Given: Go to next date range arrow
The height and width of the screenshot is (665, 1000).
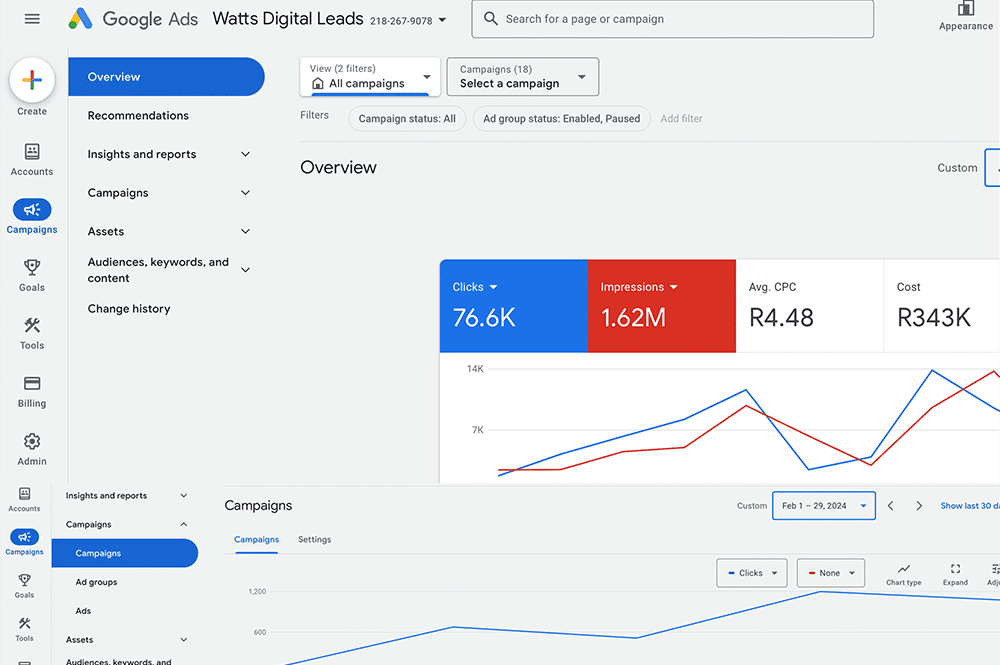Looking at the screenshot, I should point(919,506).
